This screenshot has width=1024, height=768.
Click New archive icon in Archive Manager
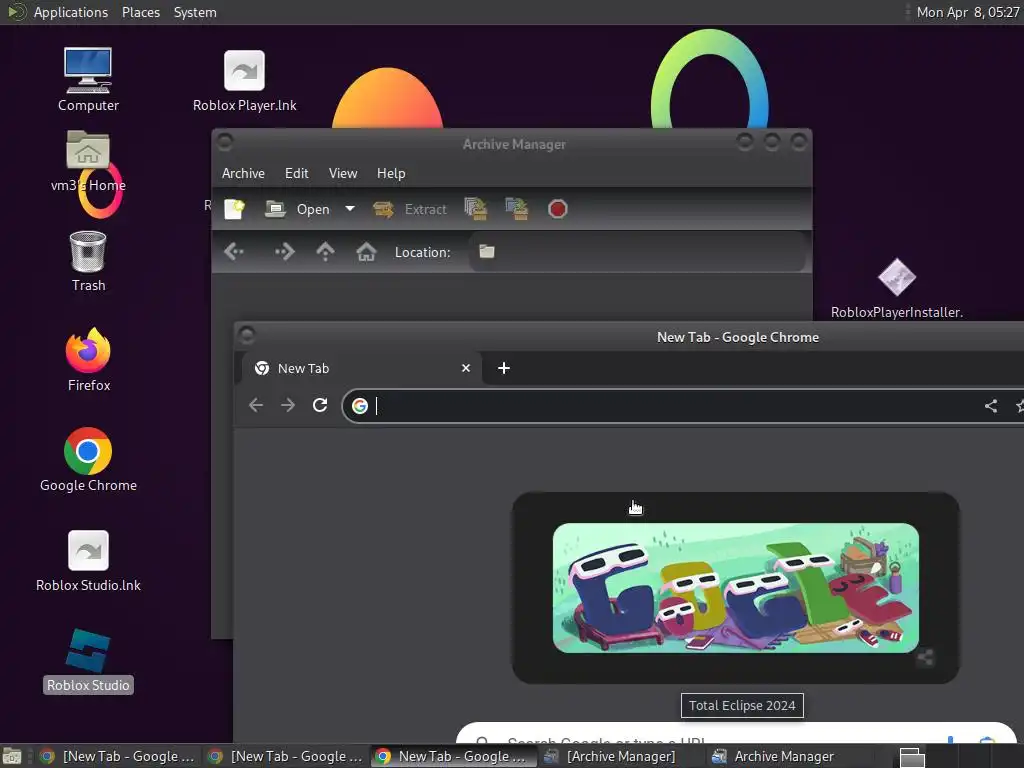(234, 209)
